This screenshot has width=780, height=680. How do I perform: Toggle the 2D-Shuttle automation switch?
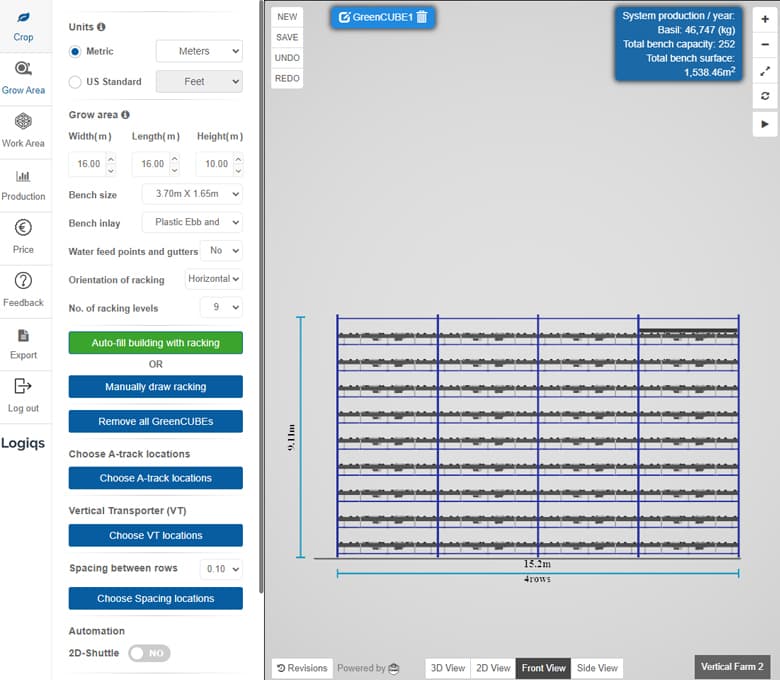click(x=149, y=653)
